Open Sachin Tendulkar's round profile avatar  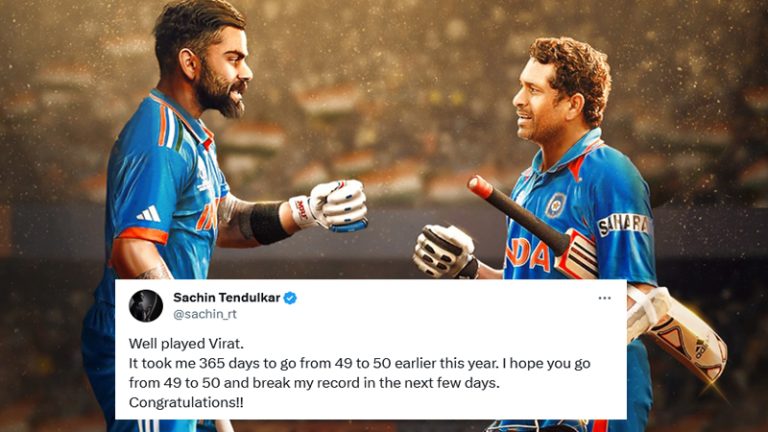pos(146,306)
